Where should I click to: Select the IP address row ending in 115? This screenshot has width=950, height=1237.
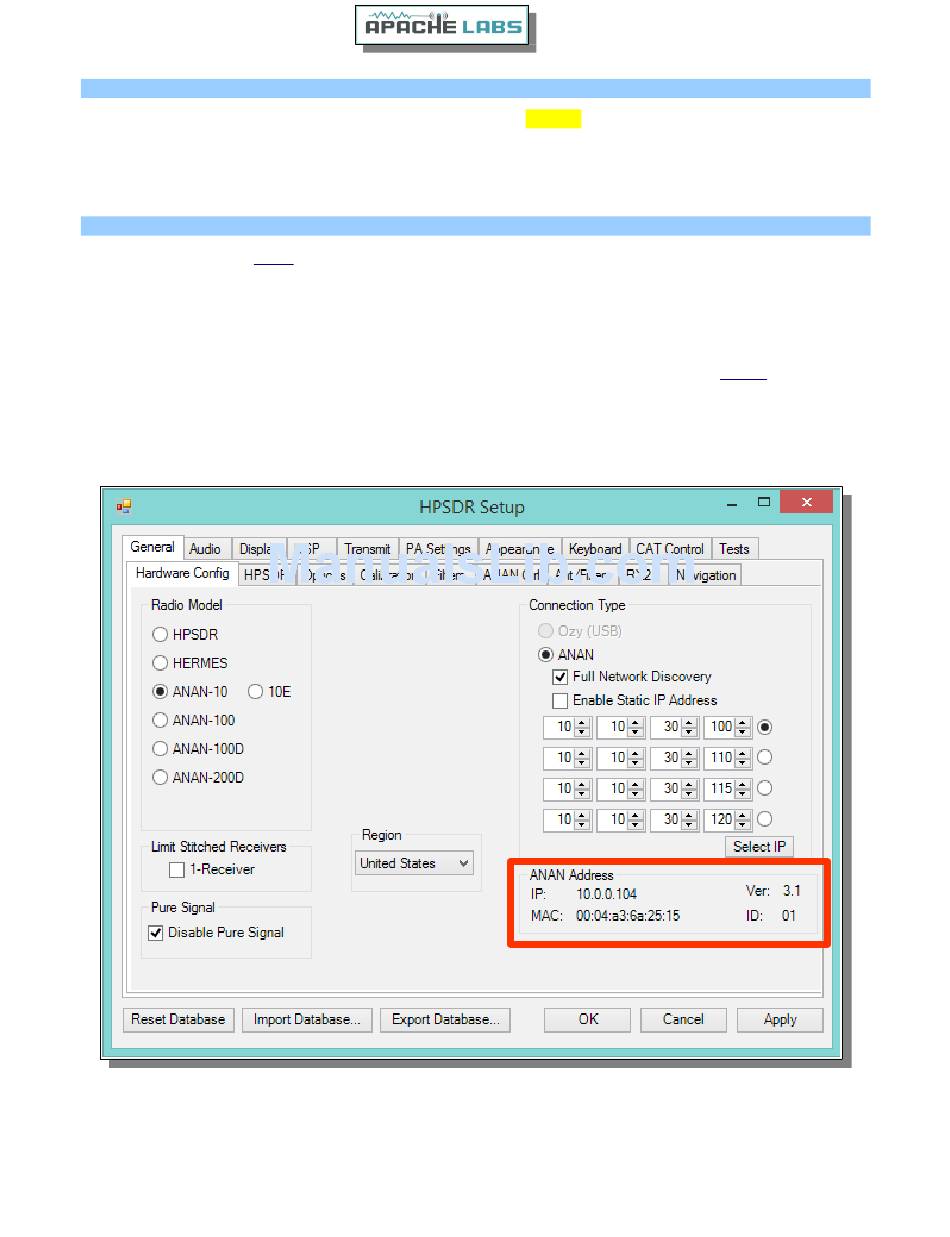[x=765, y=788]
